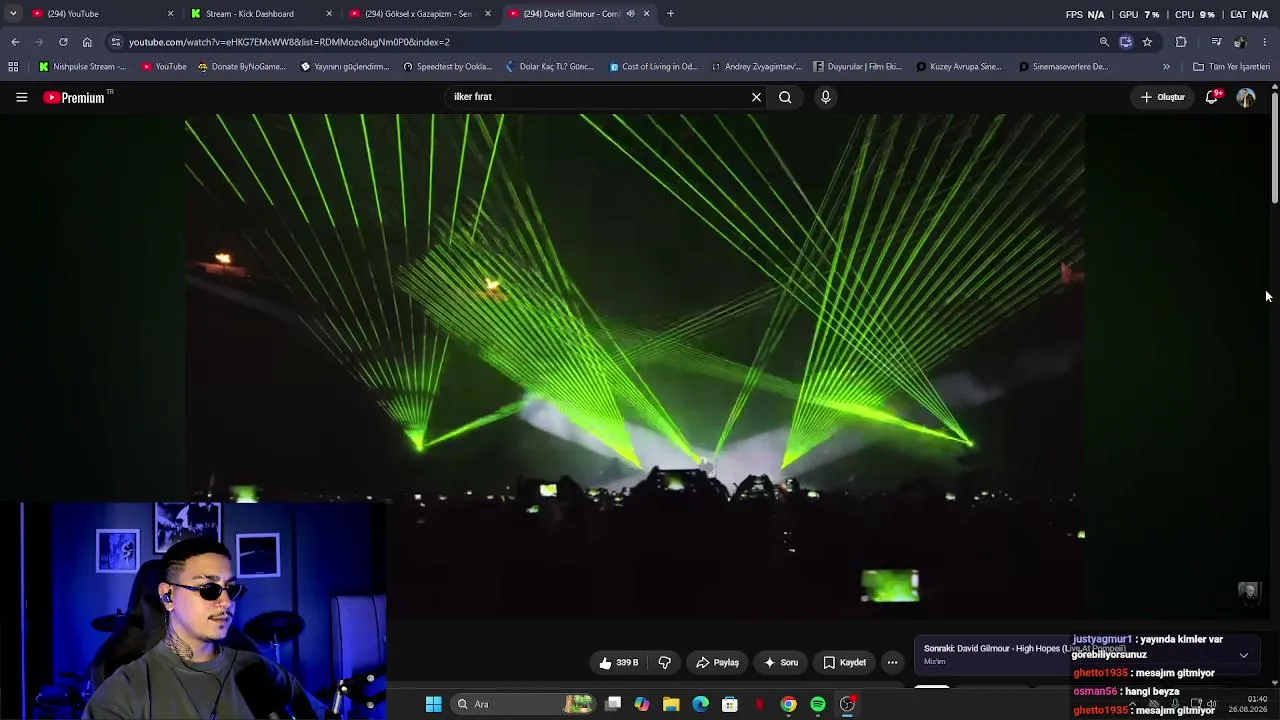This screenshot has width=1280, height=720.
Task: Switch to the Stream - Kick Dashboard tab
Action: [255, 14]
